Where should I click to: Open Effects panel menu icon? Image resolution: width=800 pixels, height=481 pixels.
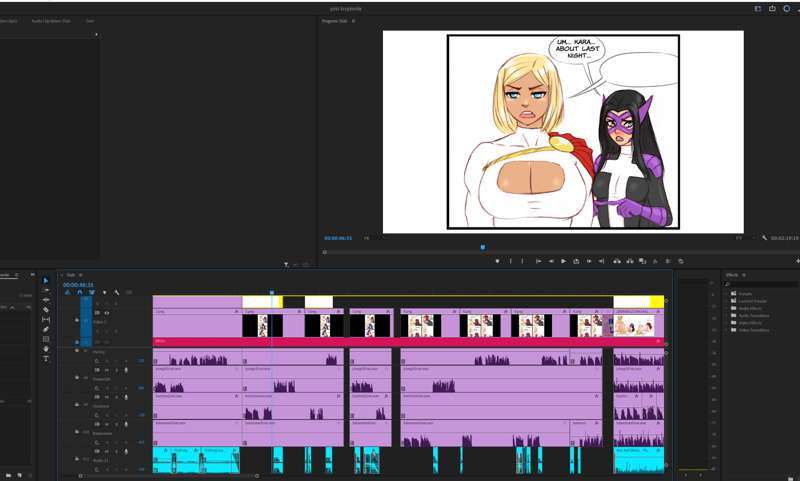click(744, 275)
